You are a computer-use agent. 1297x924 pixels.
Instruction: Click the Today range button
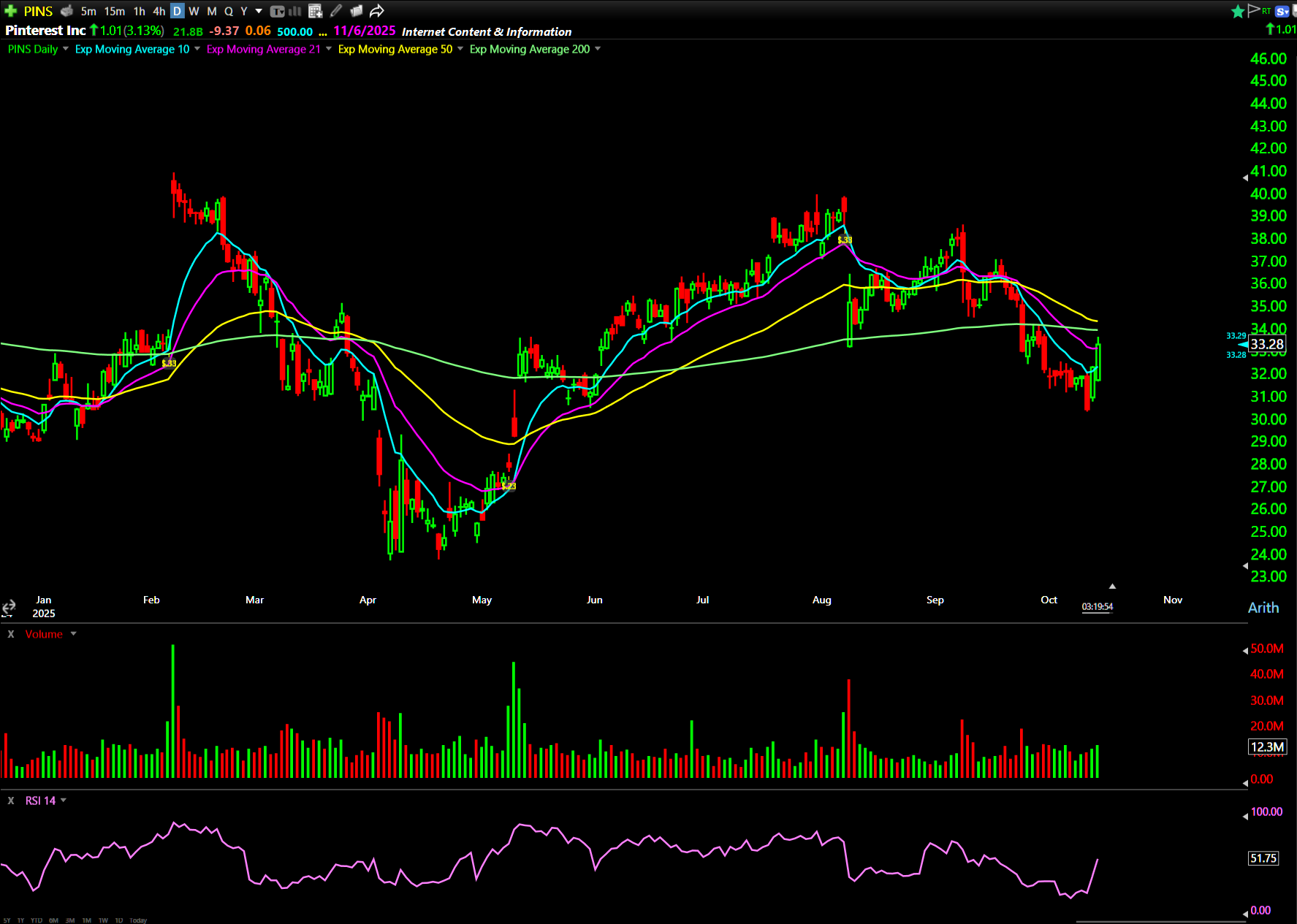138,920
